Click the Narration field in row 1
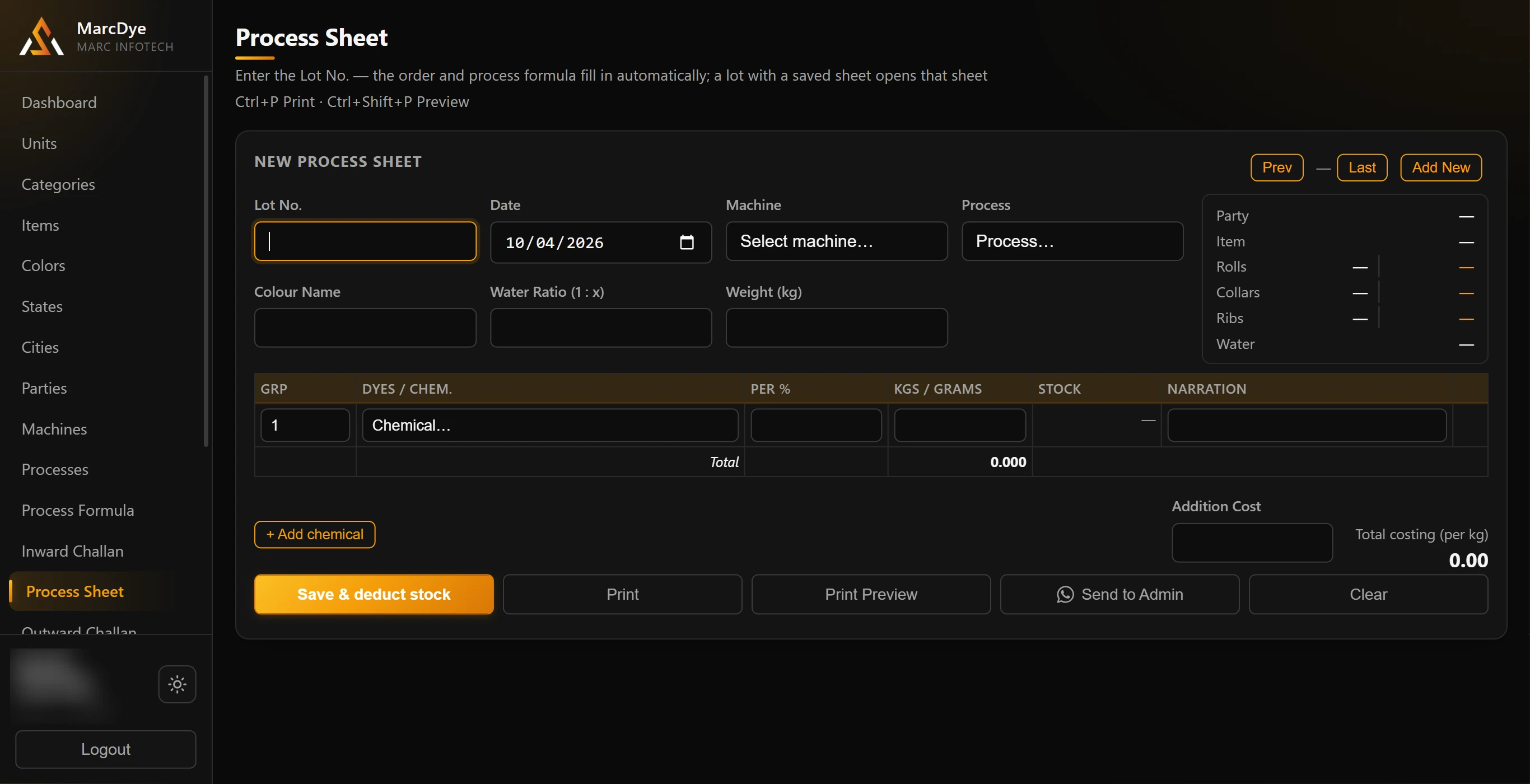The image size is (1530, 784). pos(1307,425)
